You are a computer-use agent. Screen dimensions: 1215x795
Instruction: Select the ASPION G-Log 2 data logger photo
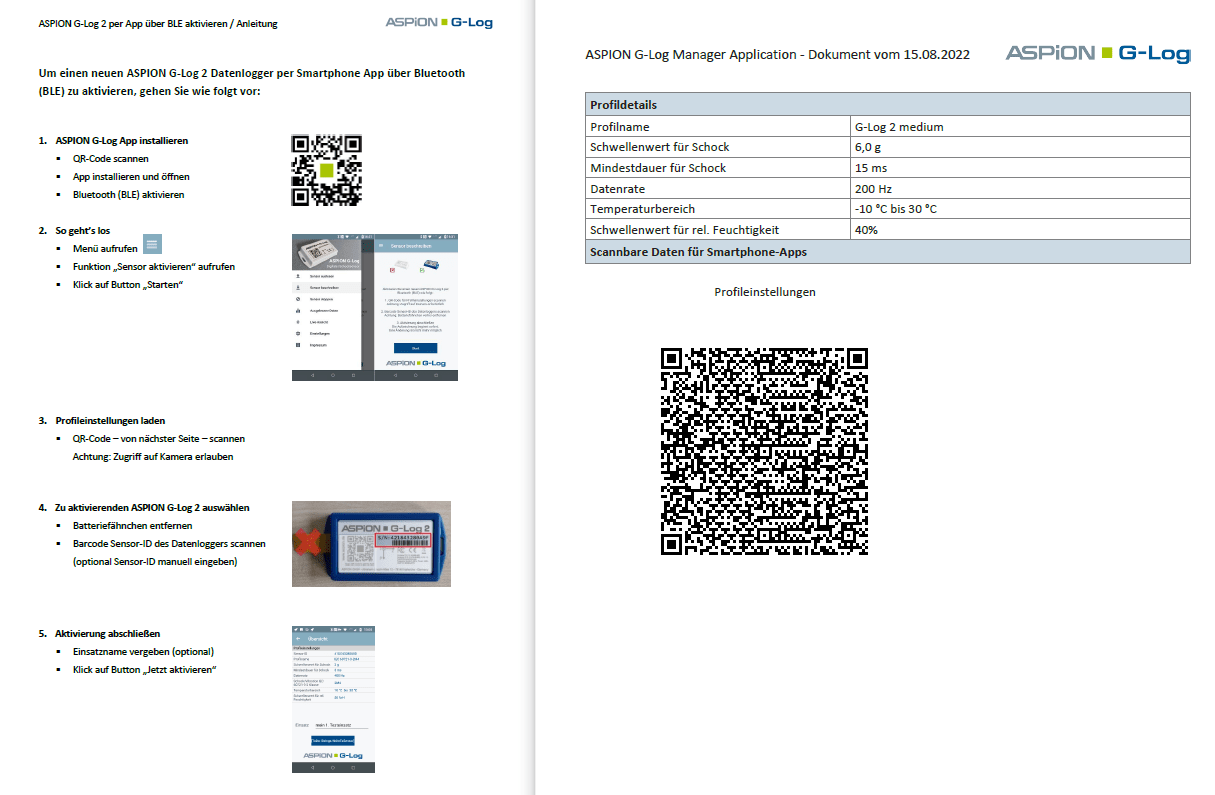[x=371, y=544]
